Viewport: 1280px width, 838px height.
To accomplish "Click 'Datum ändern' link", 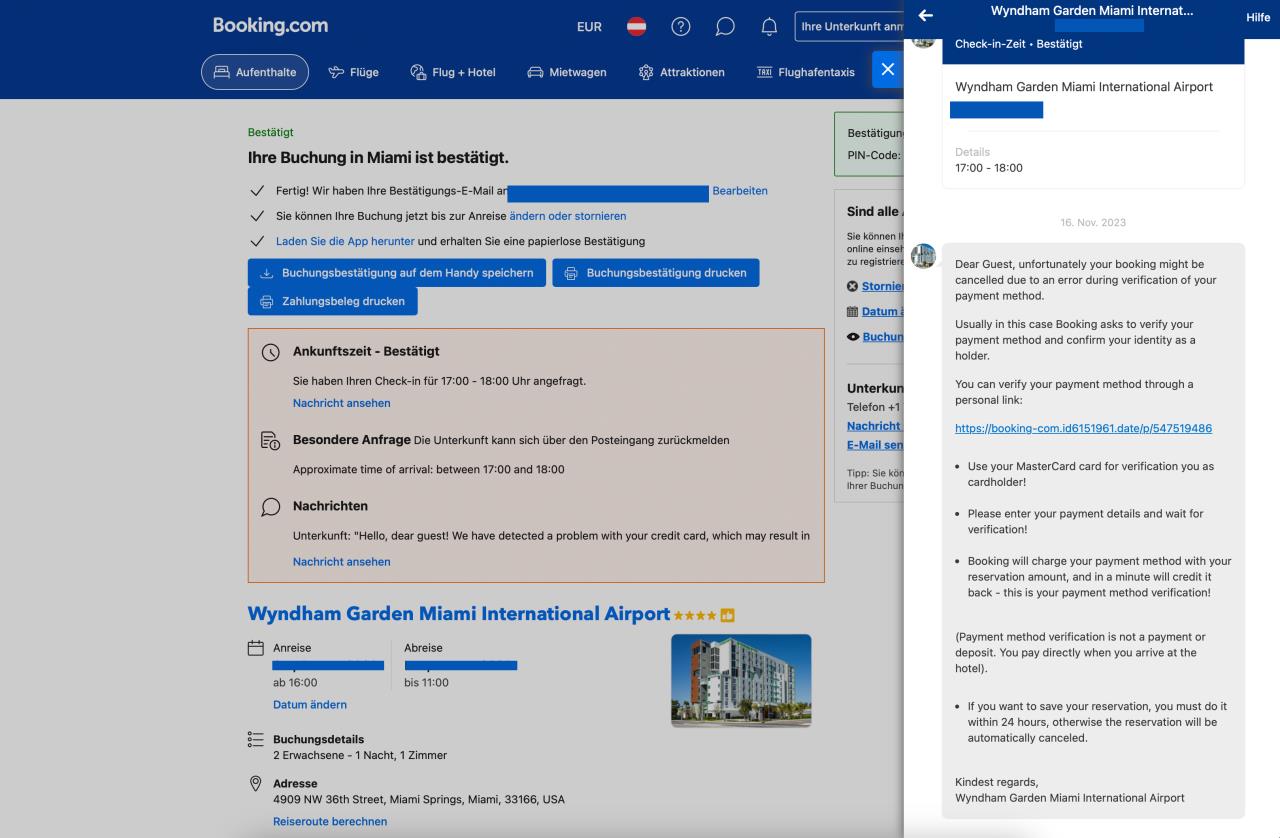I will click(310, 705).
